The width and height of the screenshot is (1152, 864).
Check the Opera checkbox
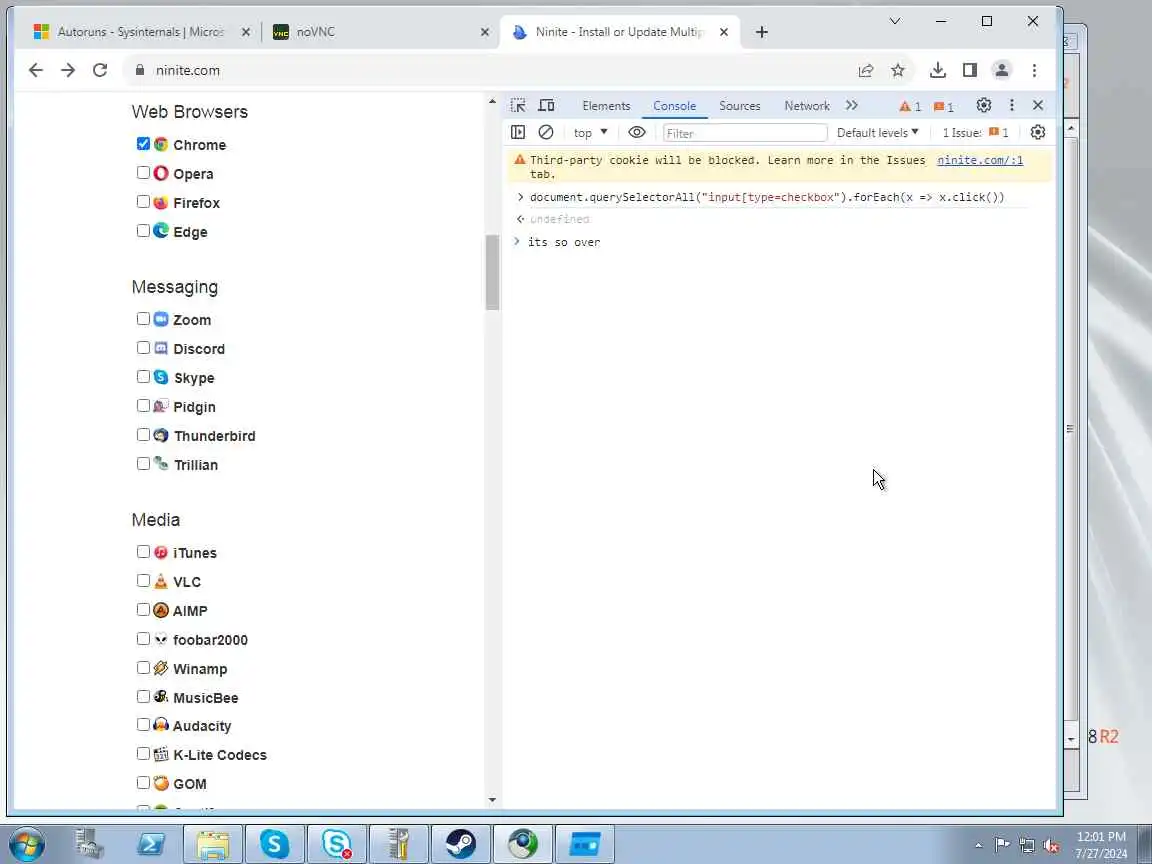tap(143, 173)
